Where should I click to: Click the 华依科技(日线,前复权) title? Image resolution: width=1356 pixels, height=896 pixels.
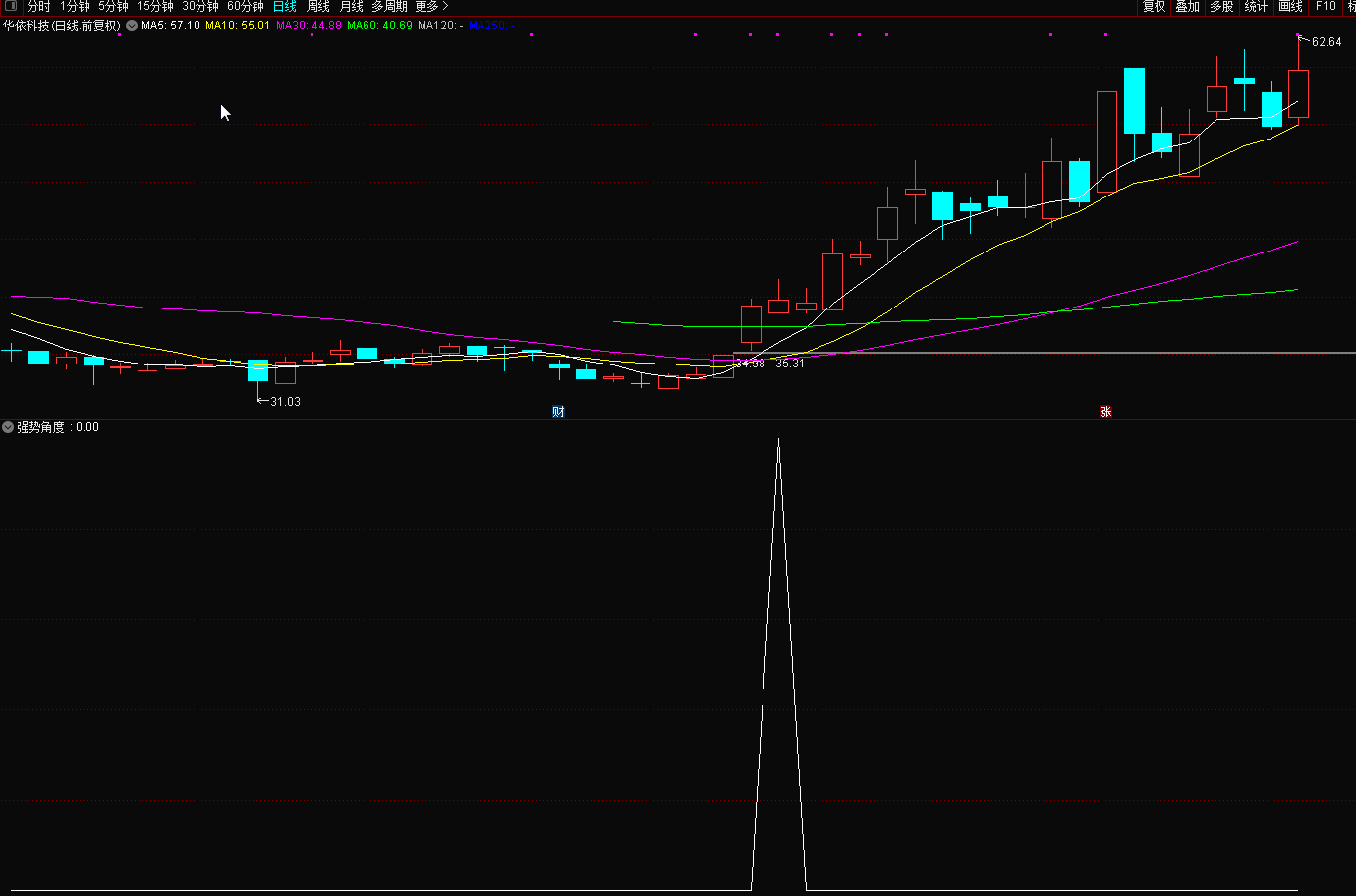coord(61,26)
